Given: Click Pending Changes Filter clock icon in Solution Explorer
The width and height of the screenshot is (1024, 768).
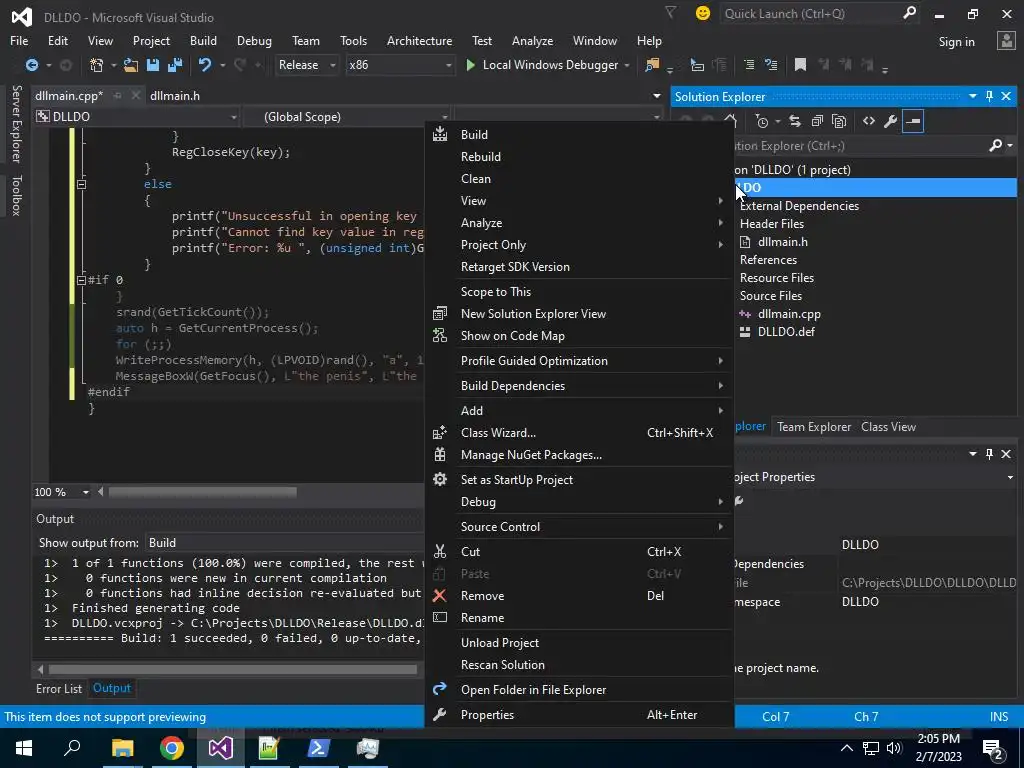Looking at the screenshot, I should (761, 121).
